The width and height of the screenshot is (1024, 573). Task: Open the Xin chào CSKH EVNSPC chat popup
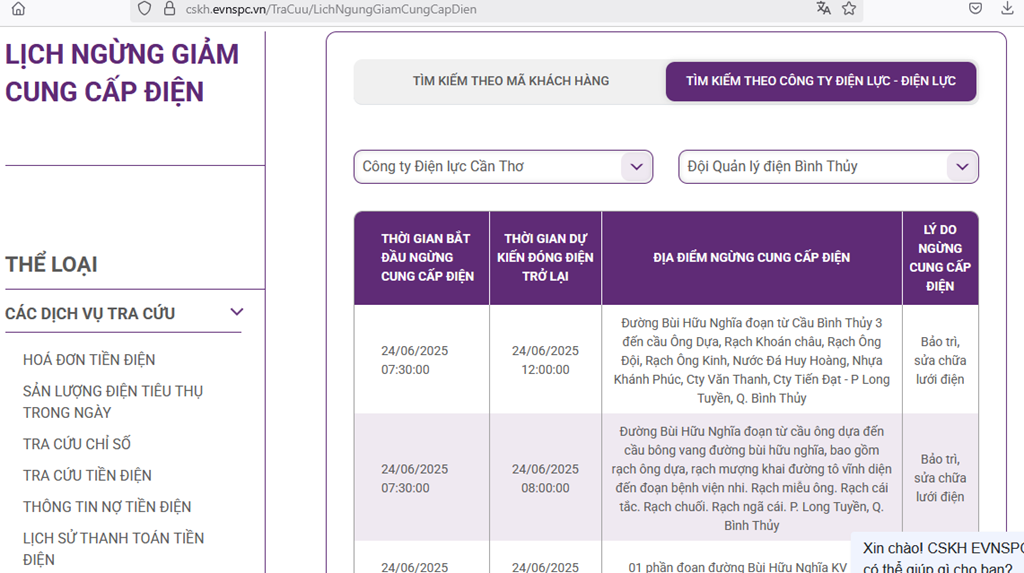coord(938,555)
